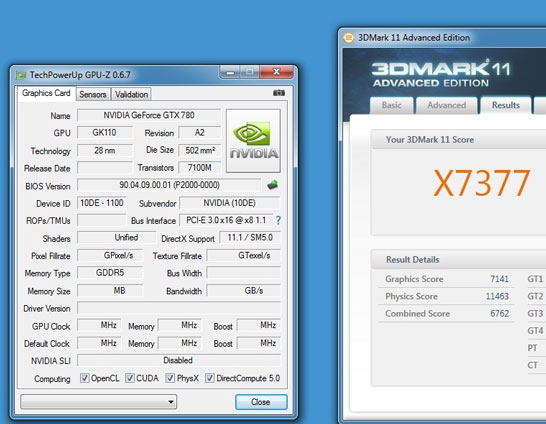Click the Name field NVIDIA GeForce GTX 780
This screenshot has height=424, width=546.
[x=149, y=115]
